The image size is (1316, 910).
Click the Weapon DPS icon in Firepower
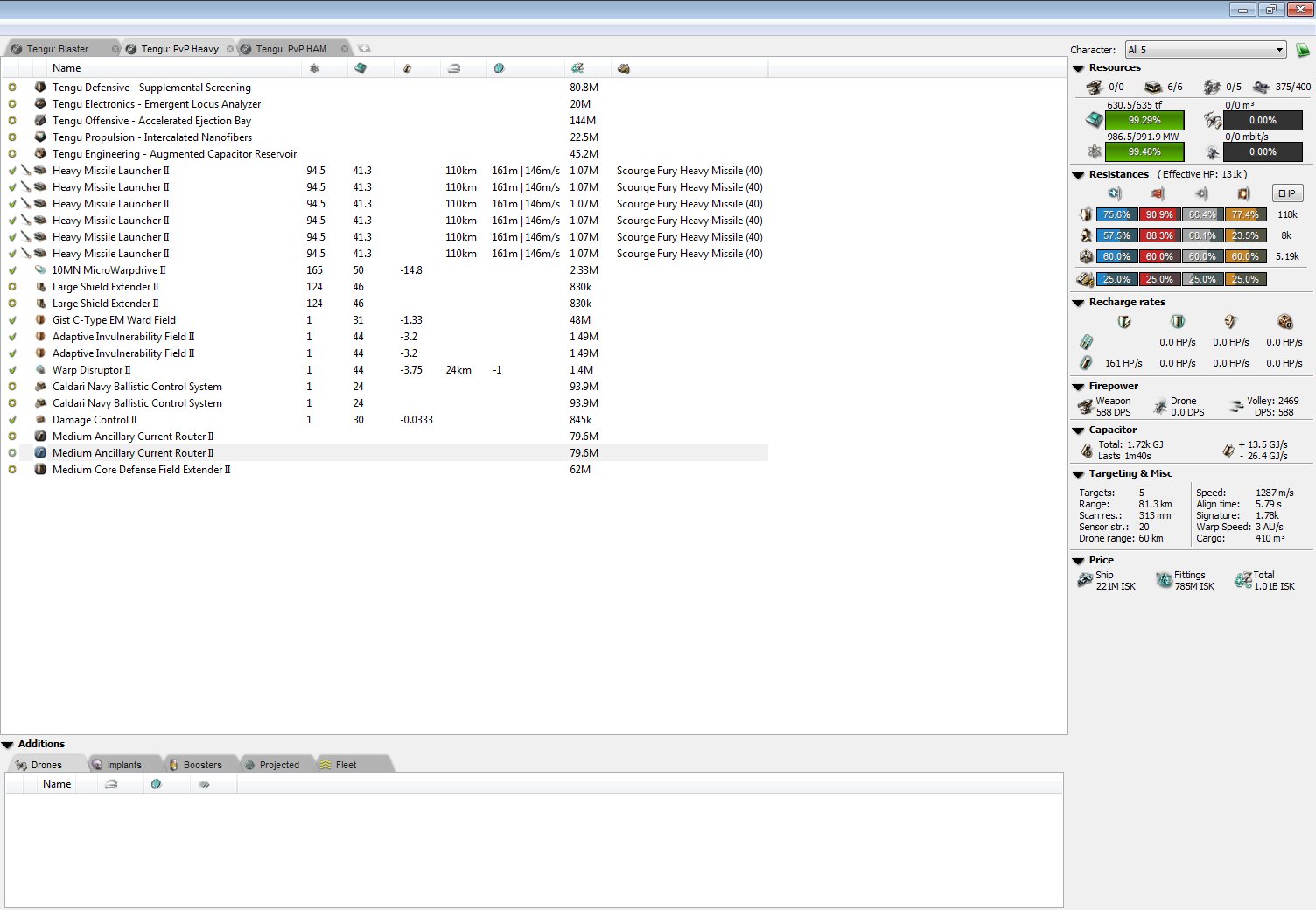coord(1086,406)
